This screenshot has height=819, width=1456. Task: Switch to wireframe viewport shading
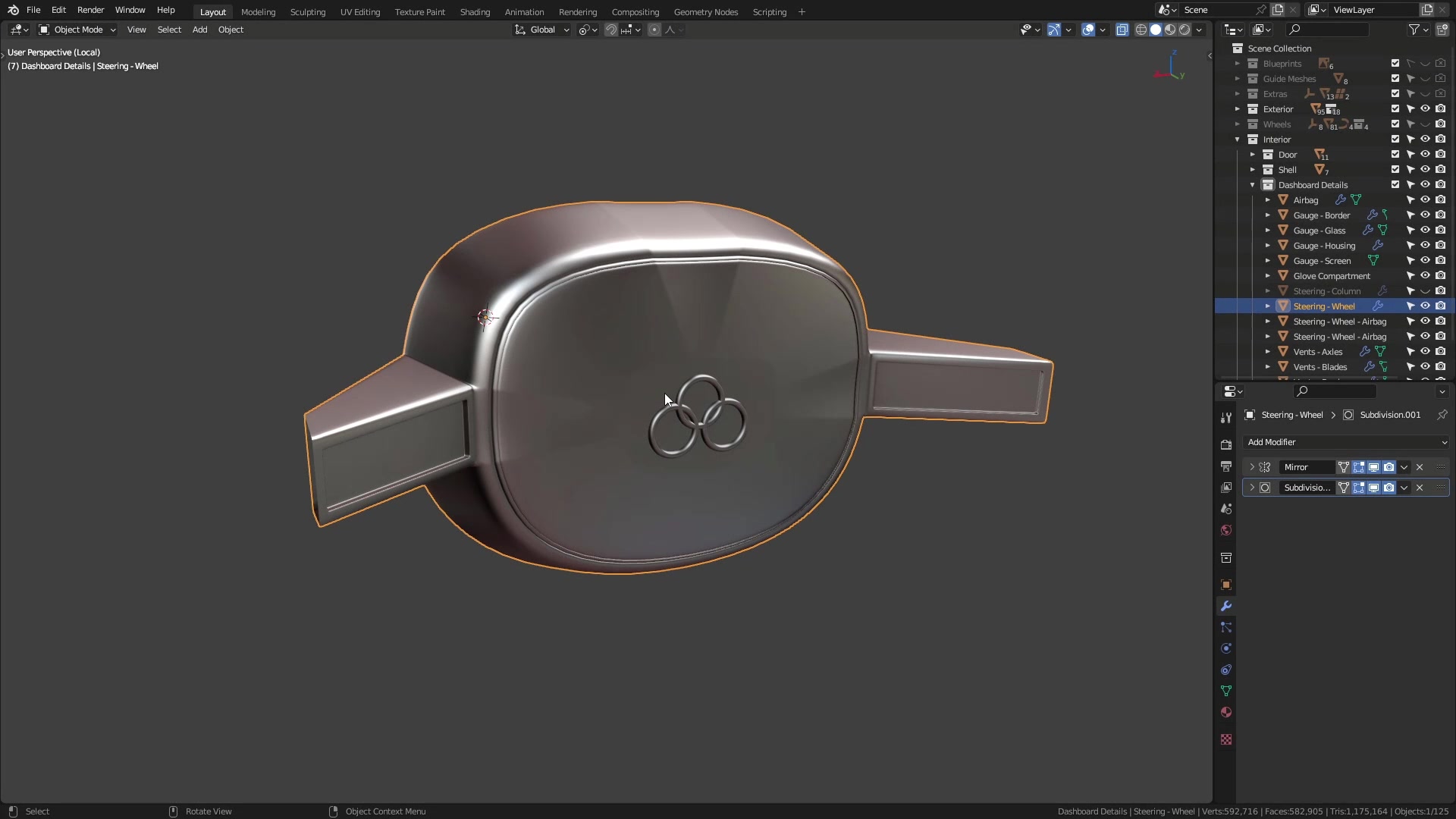click(1141, 30)
